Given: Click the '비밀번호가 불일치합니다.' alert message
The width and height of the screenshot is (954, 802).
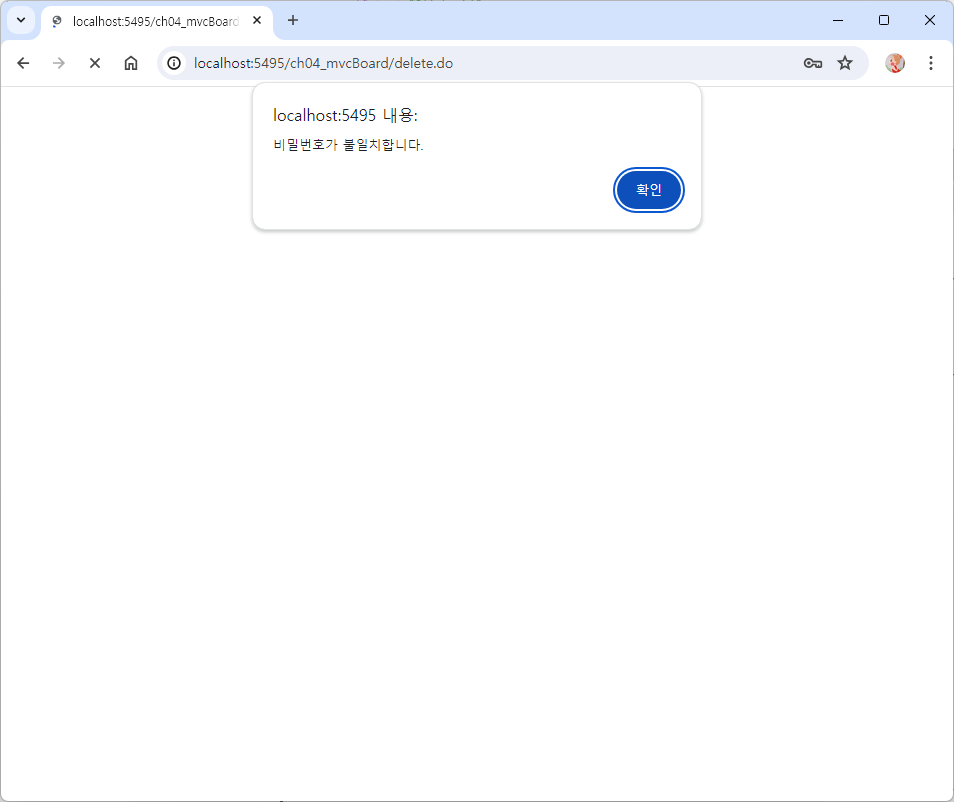Looking at the screenshot, I should 348,145.
